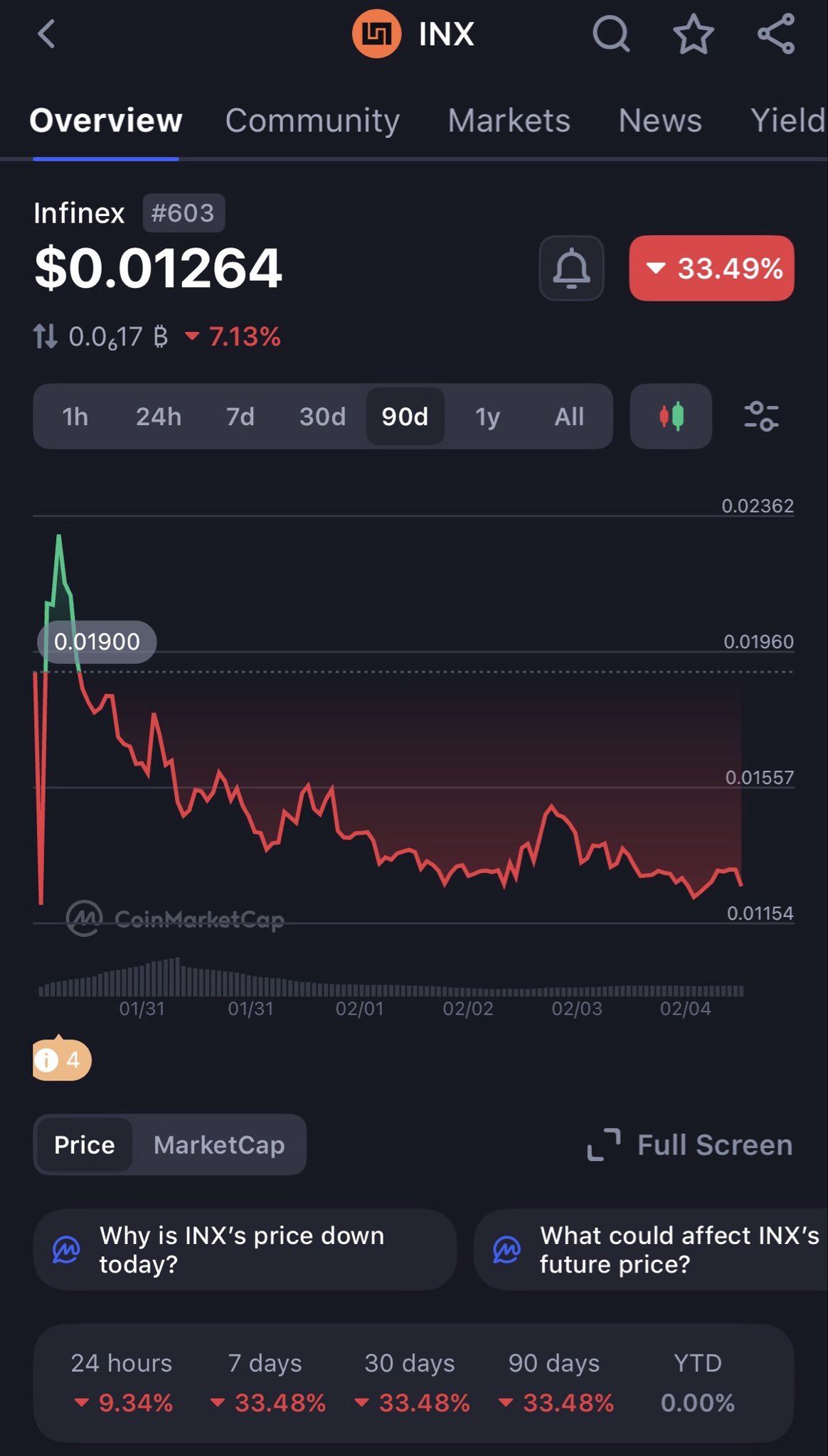Switch to candlestick chart view

pos(671,417)
